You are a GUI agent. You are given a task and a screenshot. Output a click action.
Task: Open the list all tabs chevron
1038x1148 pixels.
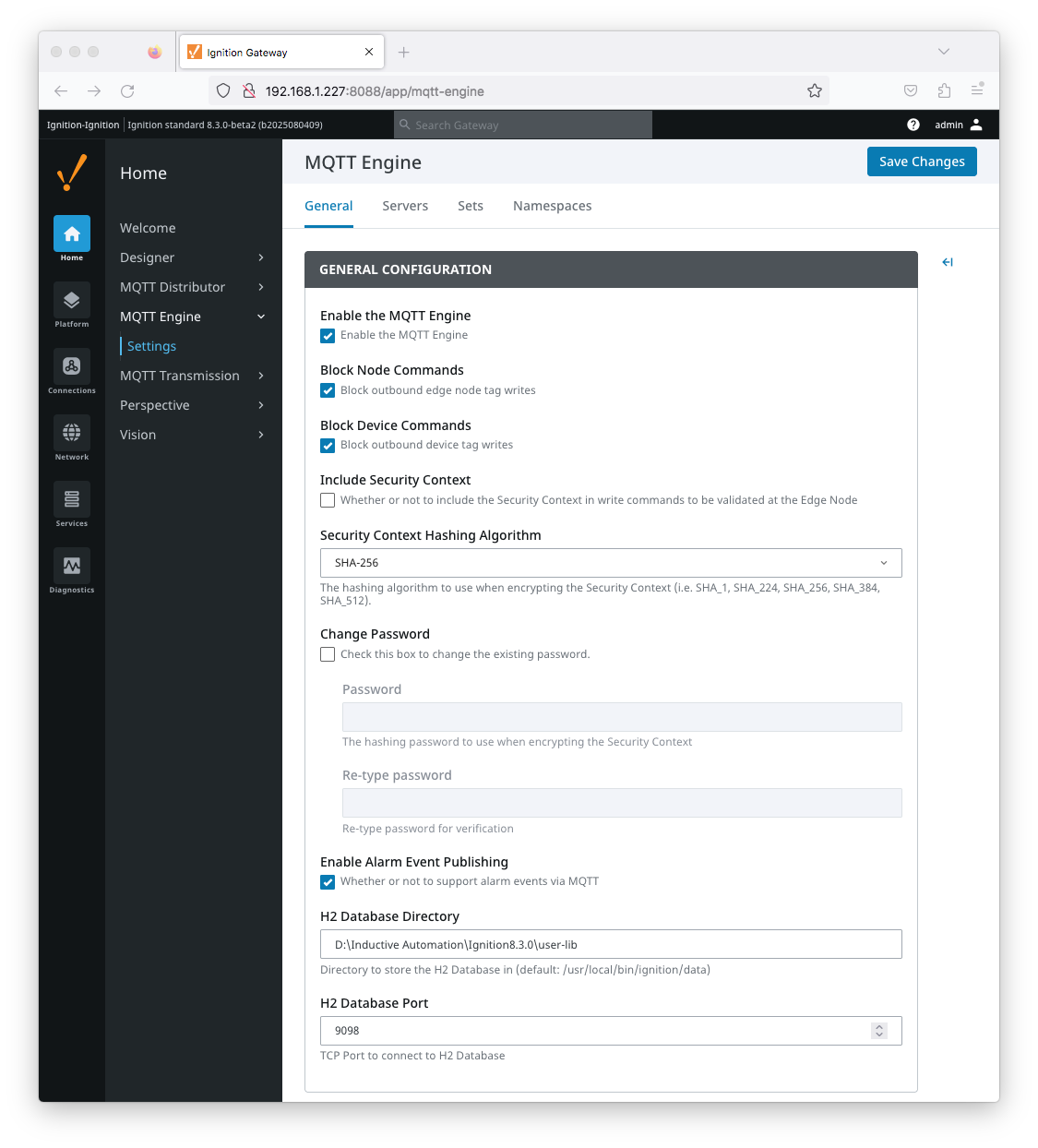[x=943, y=52]
